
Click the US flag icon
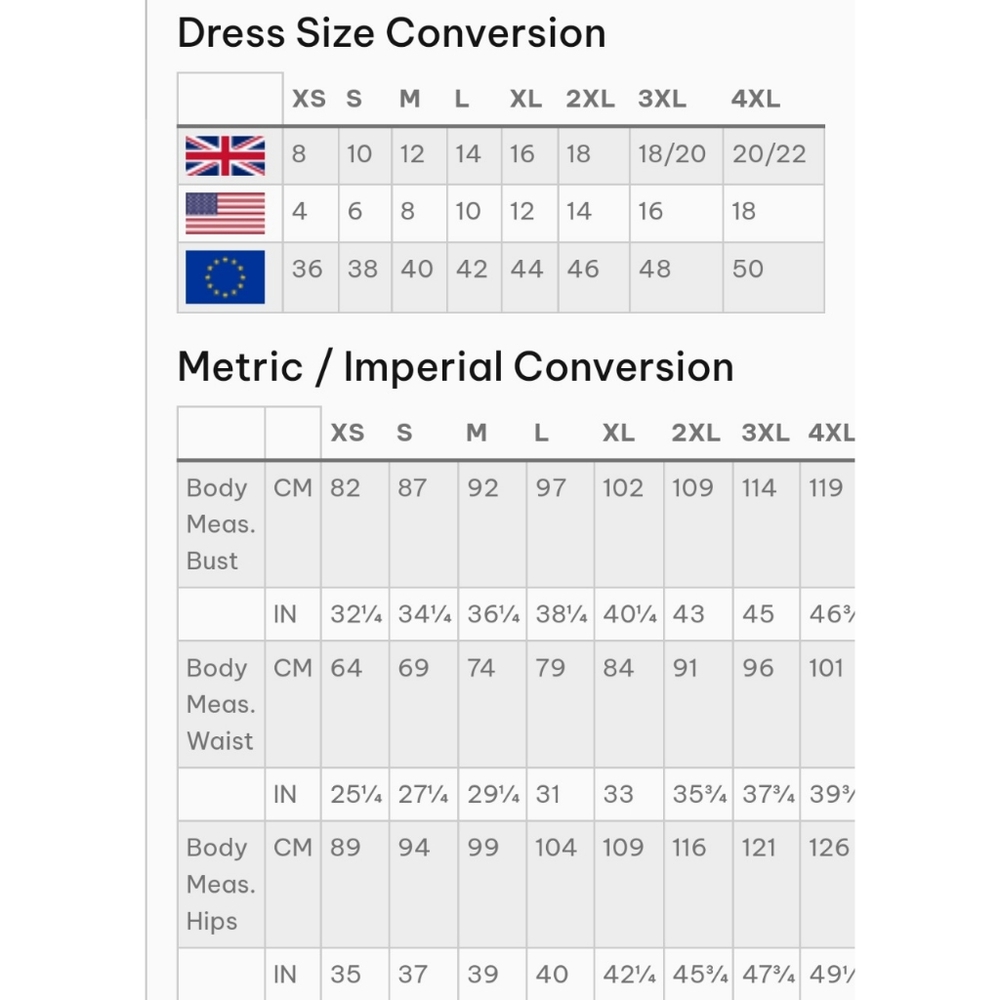coord(225,213)
